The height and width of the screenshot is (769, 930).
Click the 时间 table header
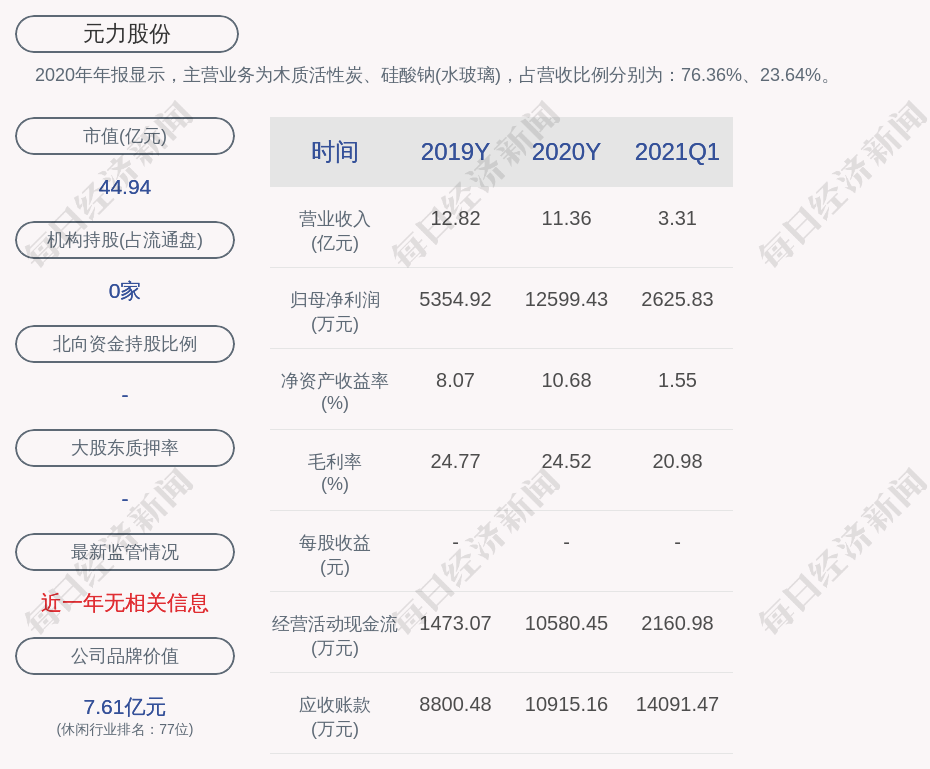coord(335,152)
